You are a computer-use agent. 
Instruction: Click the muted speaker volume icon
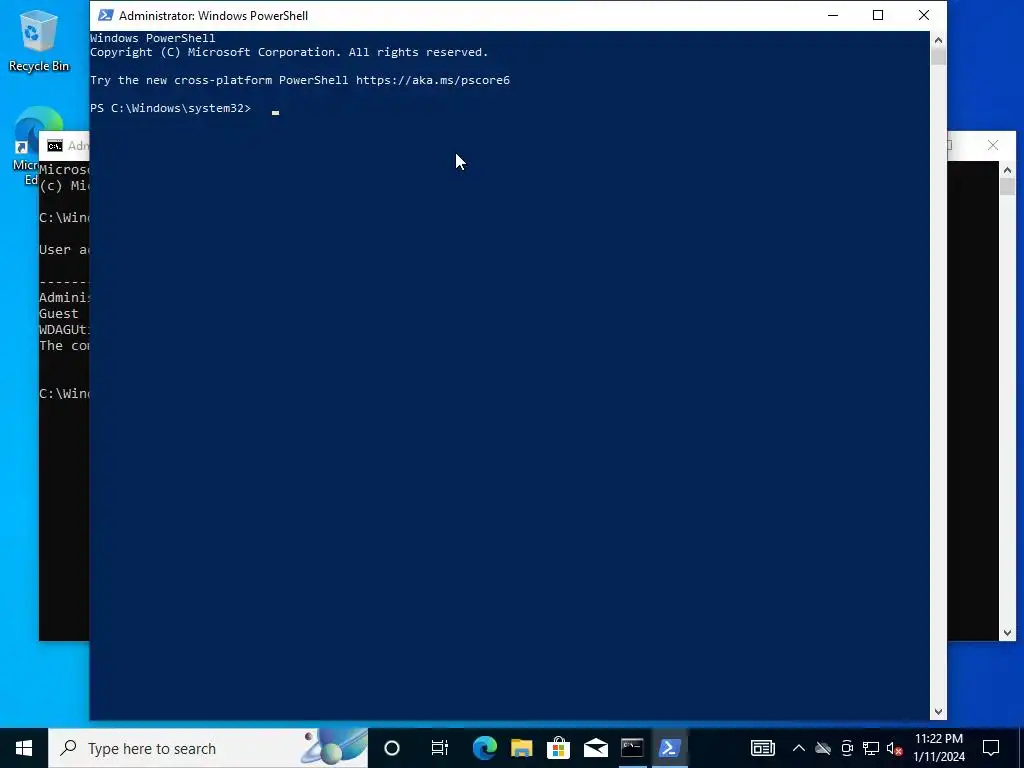click(x=895, y=748)
